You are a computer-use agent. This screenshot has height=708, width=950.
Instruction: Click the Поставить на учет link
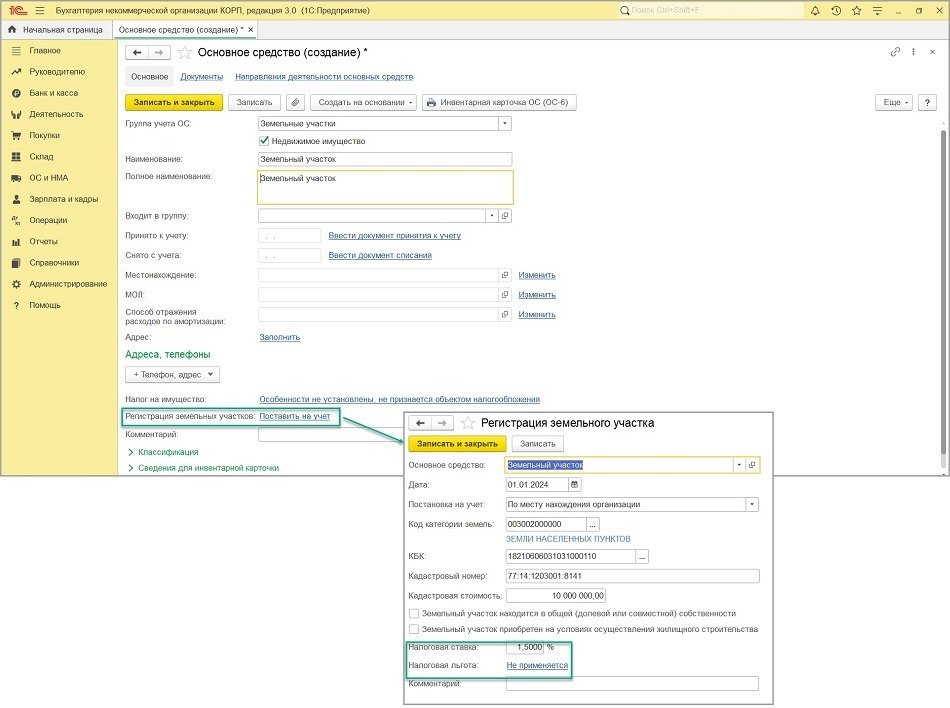pyautogui.click(x=294, y=415)
